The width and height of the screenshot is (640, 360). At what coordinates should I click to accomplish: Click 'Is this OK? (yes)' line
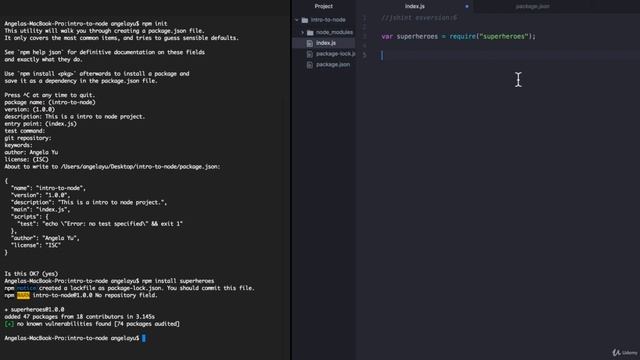tap(31, 274)
